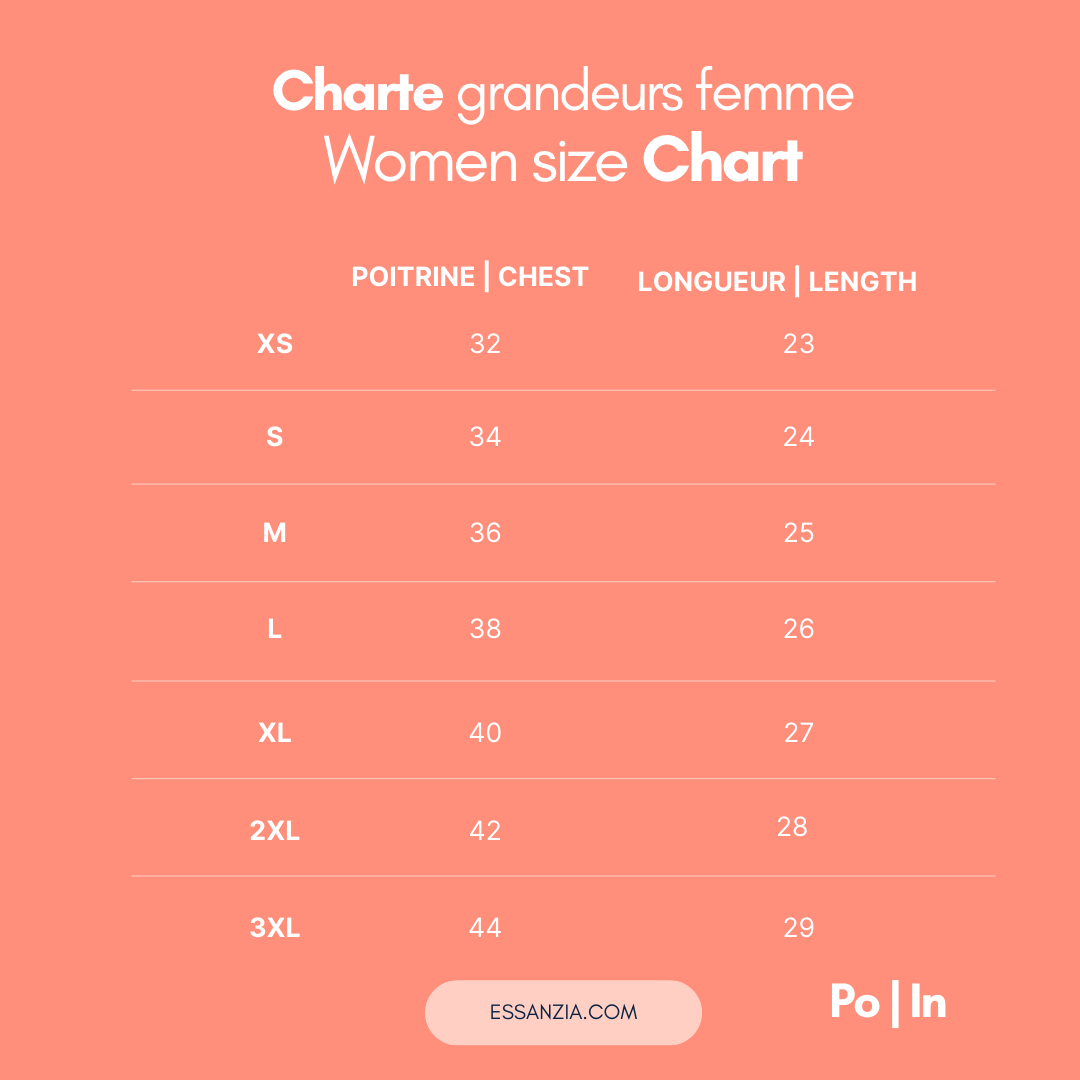The height and width of the screenshot is (1080, 1080).
Task: Select the 3XL size row label
Action: [x=275, y=928]
